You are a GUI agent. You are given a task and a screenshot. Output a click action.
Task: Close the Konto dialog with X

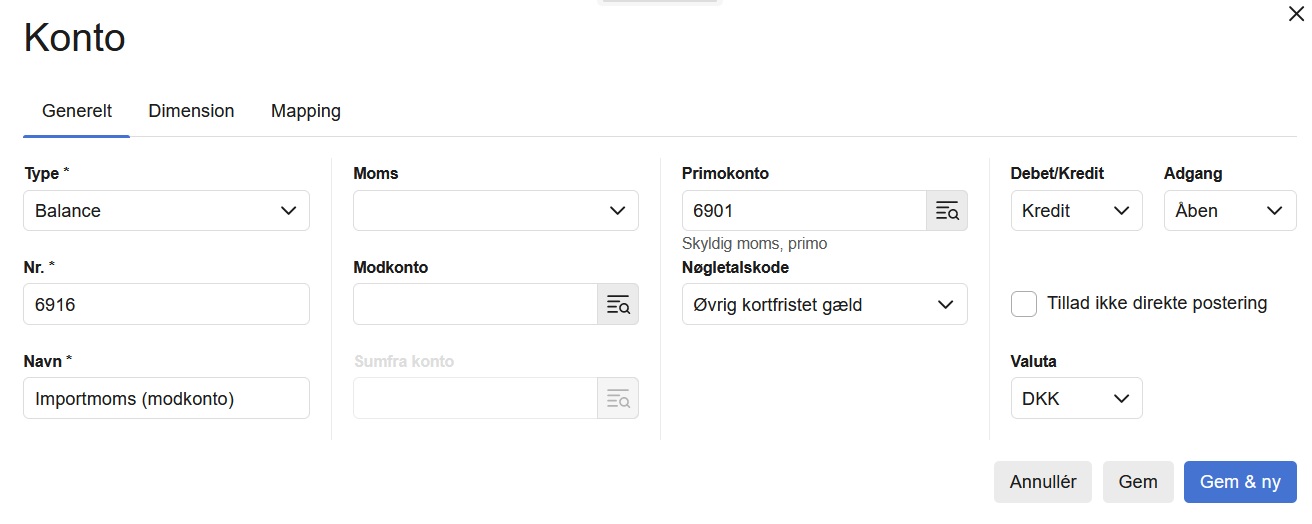click(x=1296, y=14)
